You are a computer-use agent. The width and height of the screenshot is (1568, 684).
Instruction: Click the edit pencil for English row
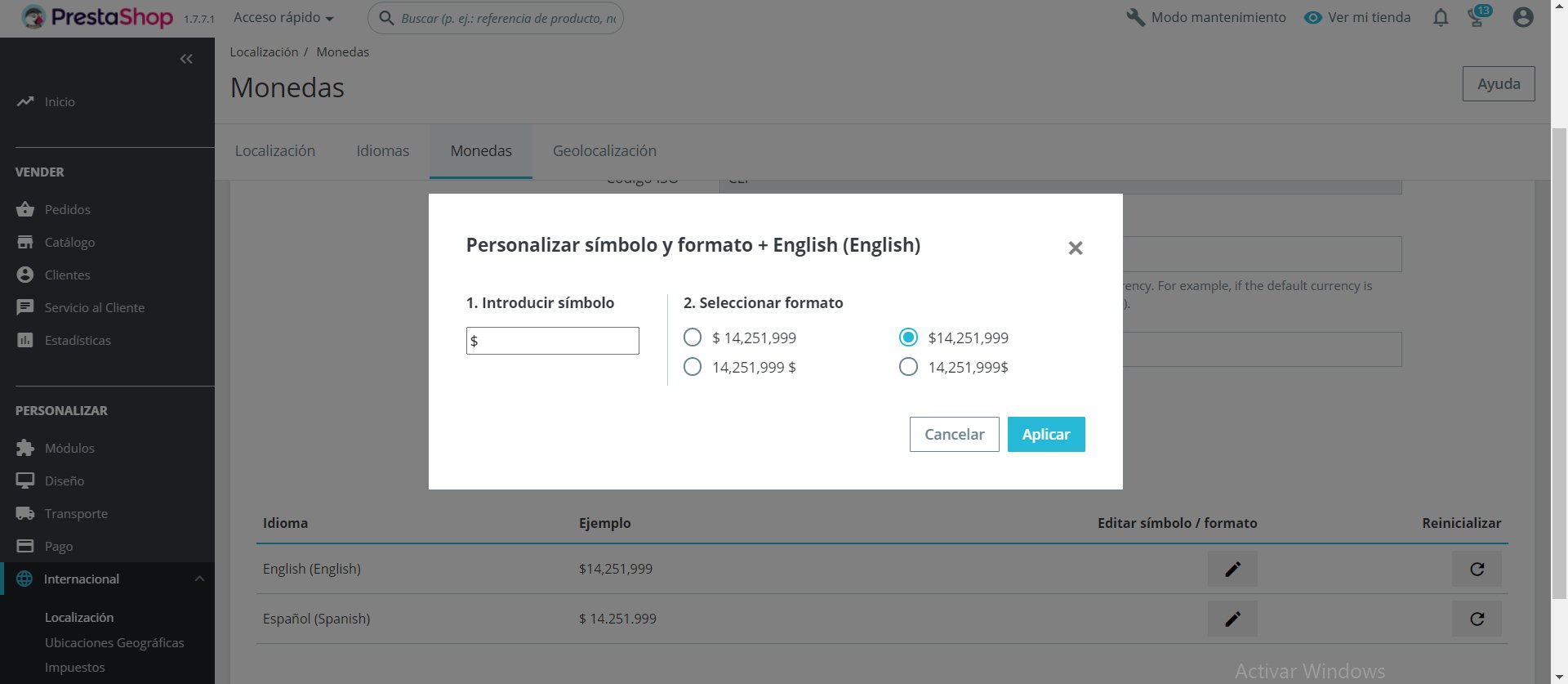(1232, 570)
